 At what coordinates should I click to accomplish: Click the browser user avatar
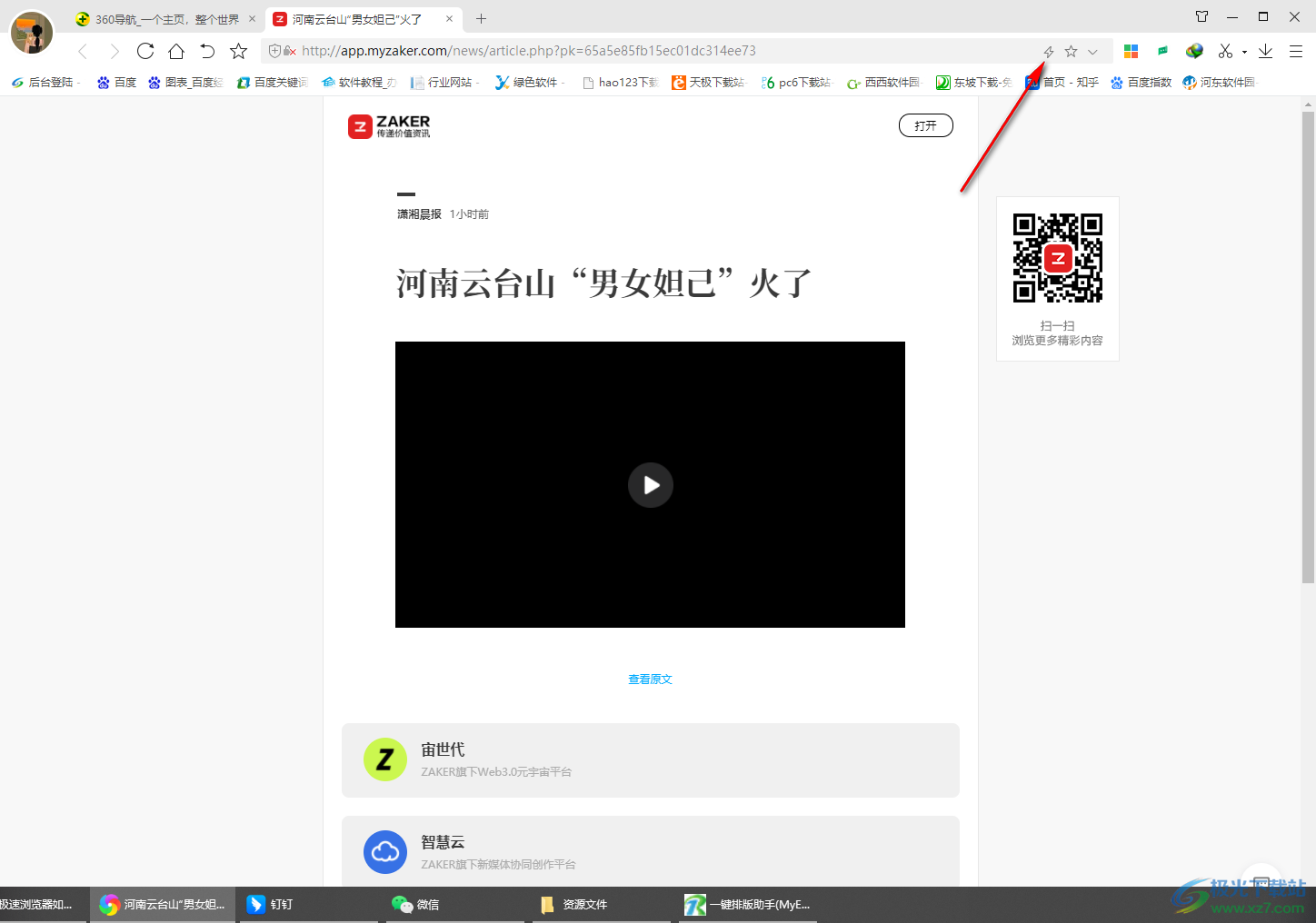tap(32, 32)
